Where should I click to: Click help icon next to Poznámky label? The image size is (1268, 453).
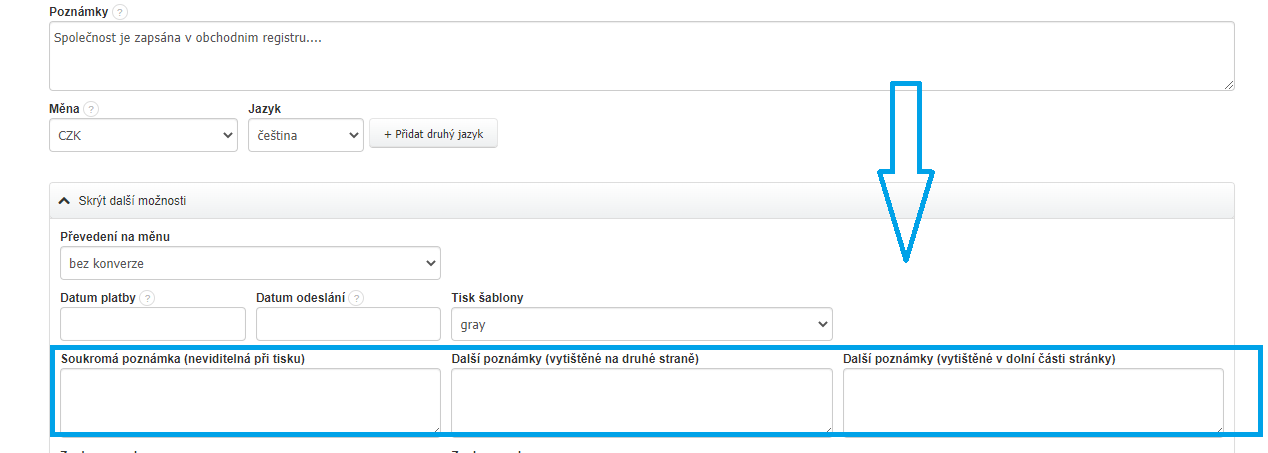[120, 12]
